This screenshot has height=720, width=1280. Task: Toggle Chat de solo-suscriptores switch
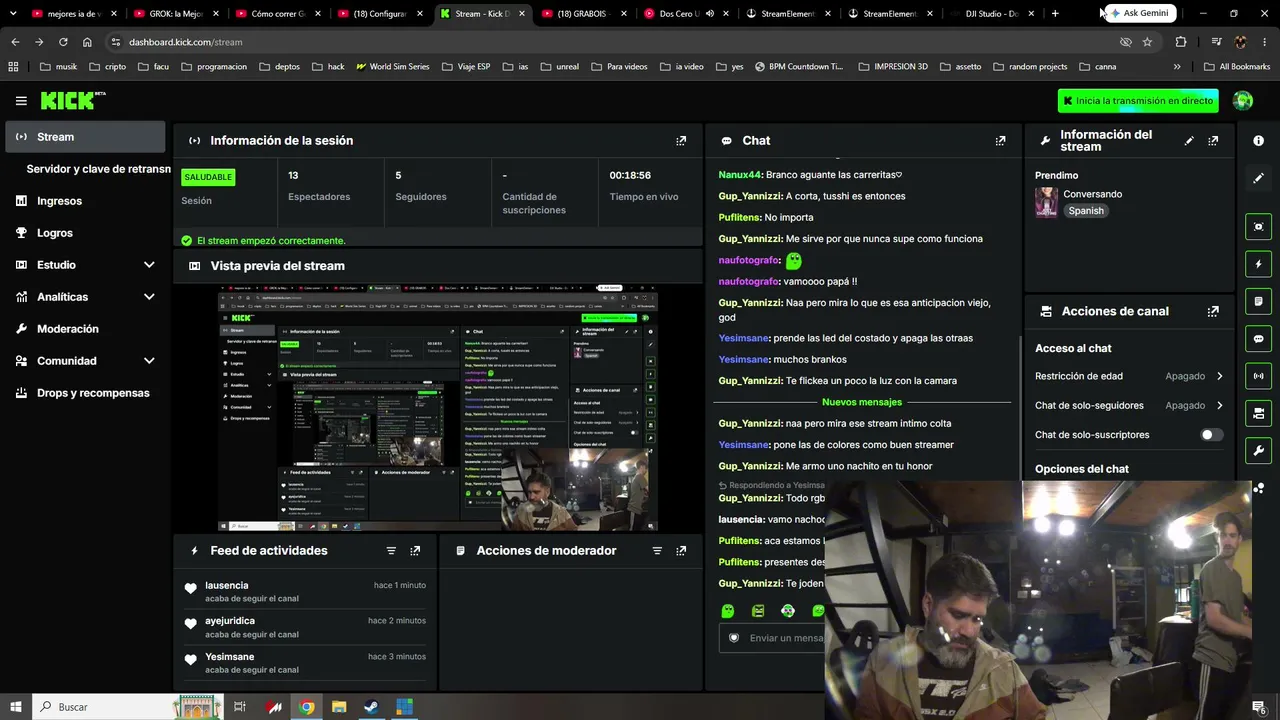coord(1211,435)
